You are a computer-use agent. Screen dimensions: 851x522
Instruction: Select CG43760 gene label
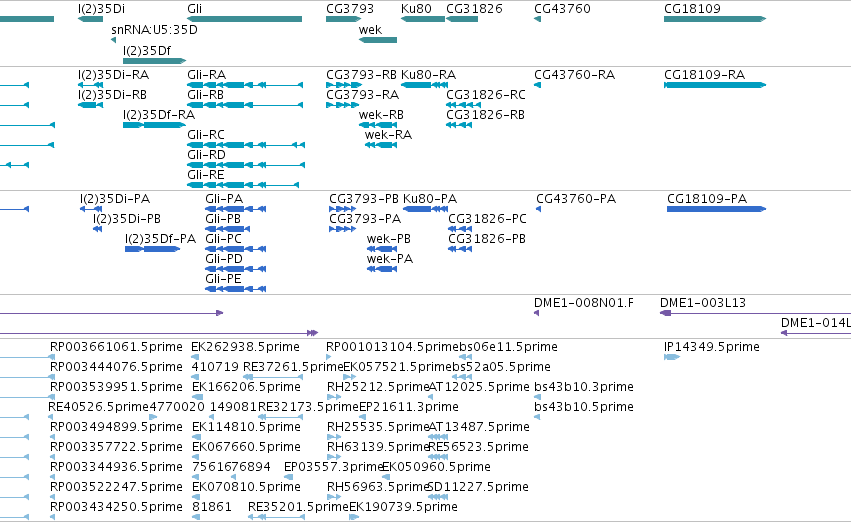click(x=562, y=9)
